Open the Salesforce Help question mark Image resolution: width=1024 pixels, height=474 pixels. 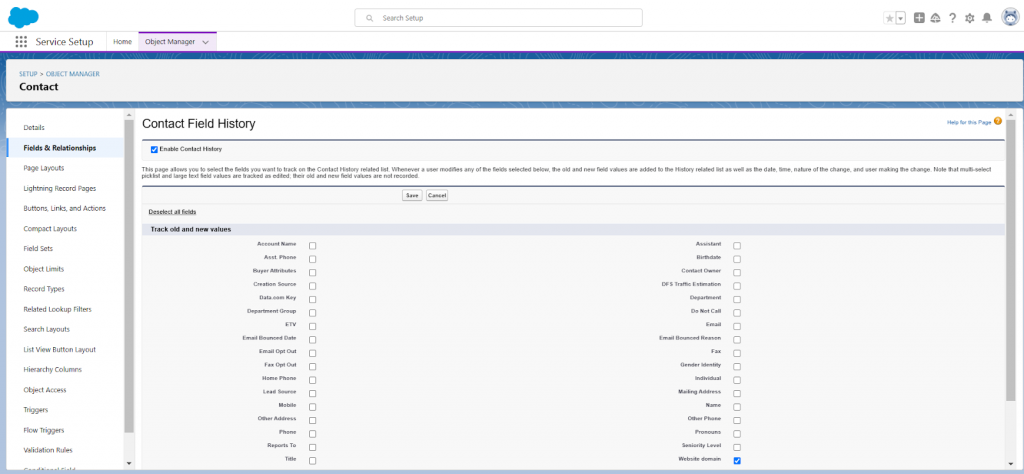click(952, 18)
